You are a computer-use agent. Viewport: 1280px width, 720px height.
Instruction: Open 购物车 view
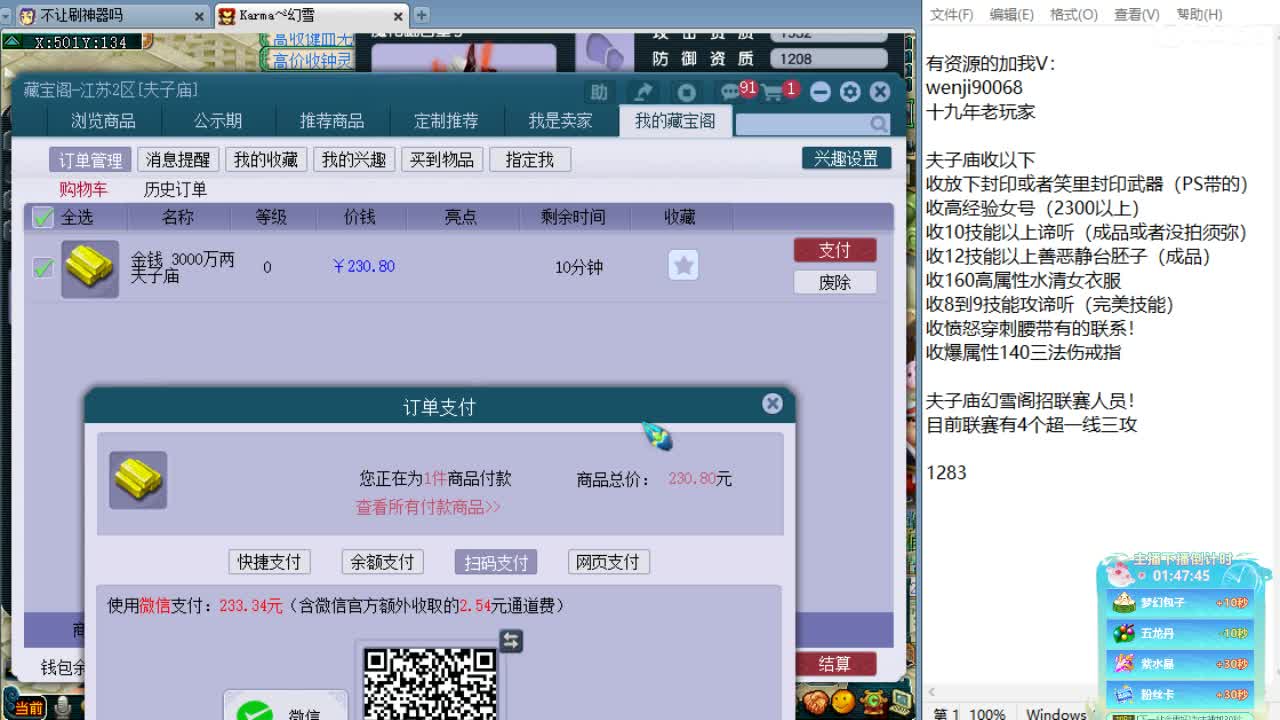tap(83, 189)
